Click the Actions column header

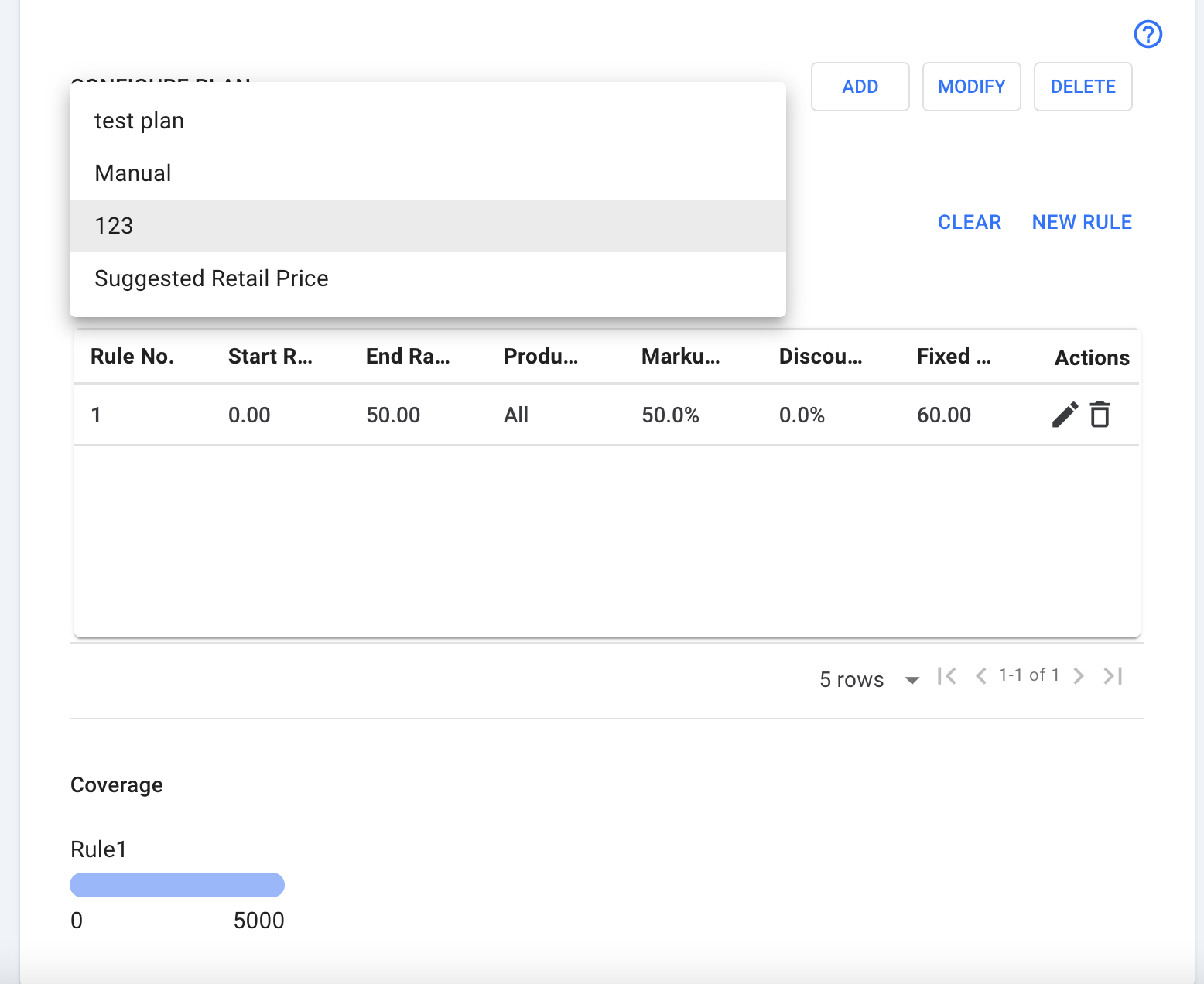coord(1092,357)
